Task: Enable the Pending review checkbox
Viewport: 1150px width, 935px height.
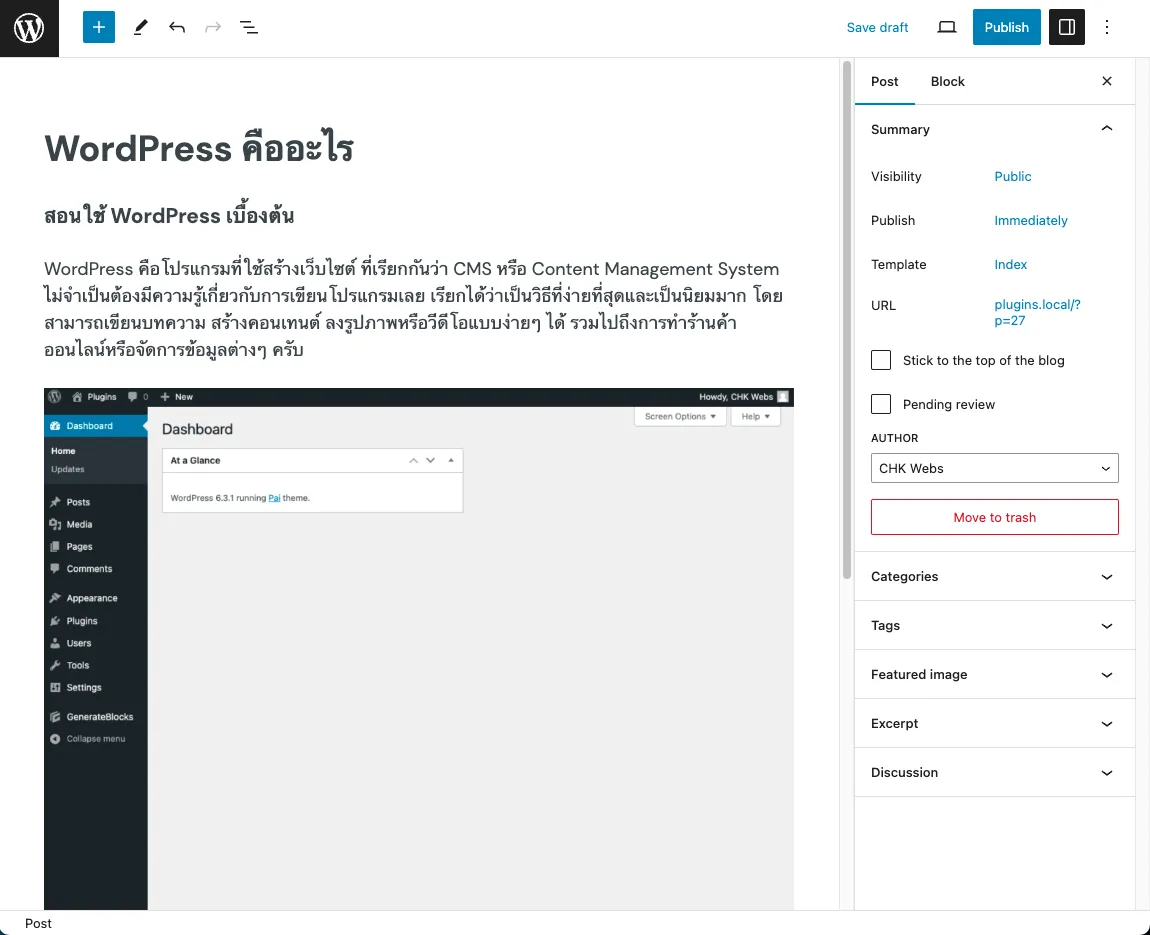Action: point(881,404)
